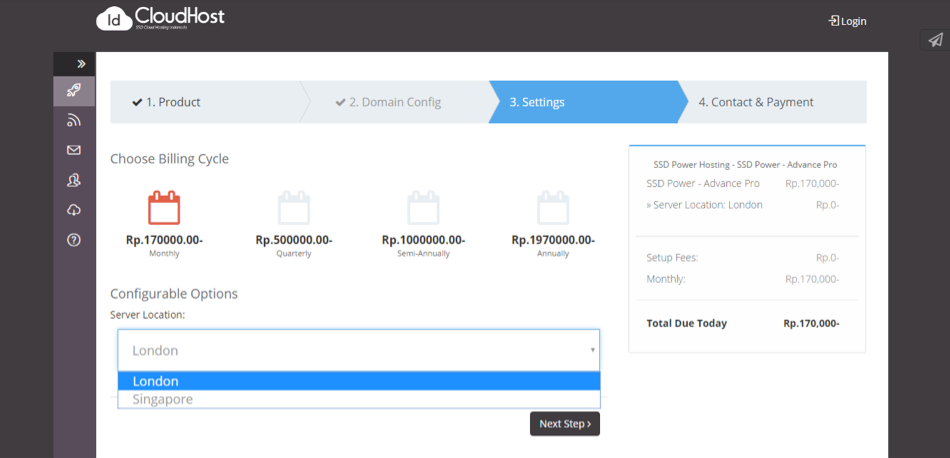Click the Rp.1970000.00- annual price

click(x=553, y=240)
